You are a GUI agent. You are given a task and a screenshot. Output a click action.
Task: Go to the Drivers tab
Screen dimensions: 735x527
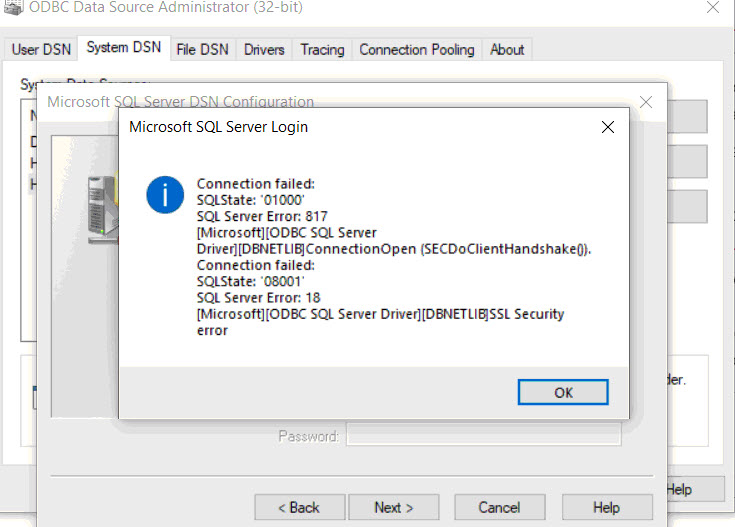[x=264, y=49]
